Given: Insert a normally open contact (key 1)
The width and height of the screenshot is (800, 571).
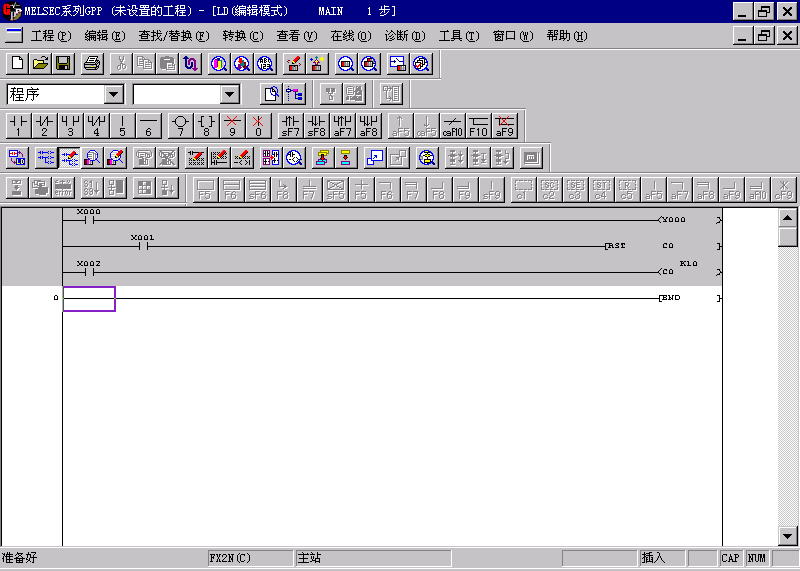Looking at the screenshot, I should point(18,125).
